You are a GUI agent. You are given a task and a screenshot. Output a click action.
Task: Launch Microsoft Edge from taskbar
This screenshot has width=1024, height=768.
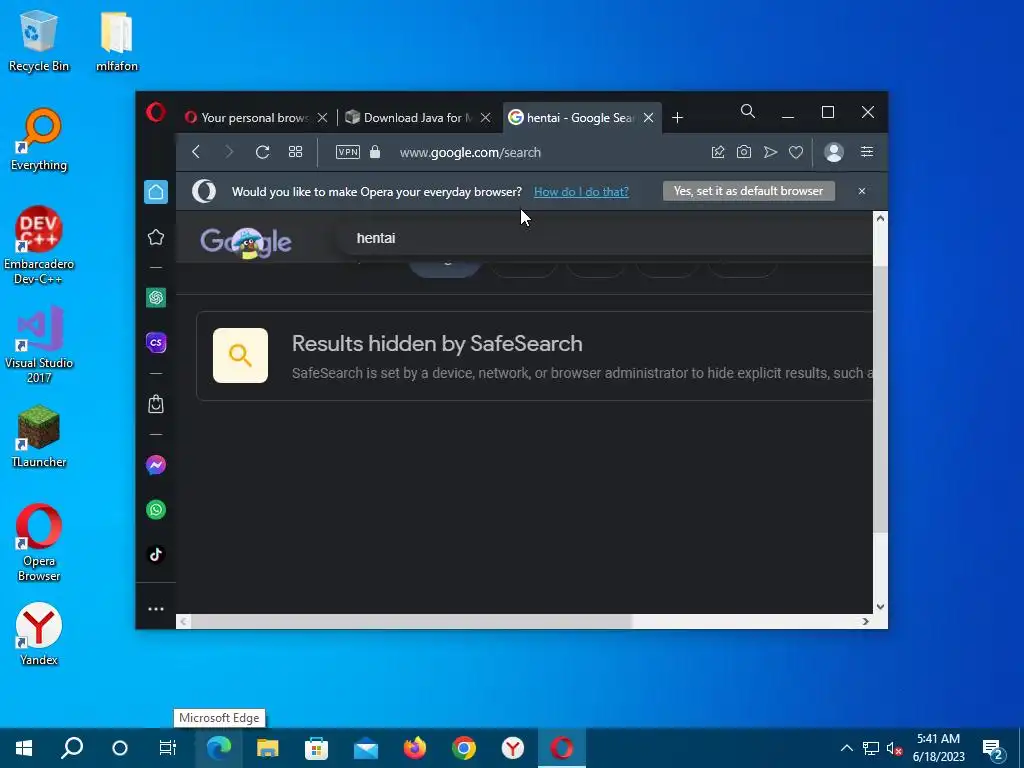(x=219, y=748)
